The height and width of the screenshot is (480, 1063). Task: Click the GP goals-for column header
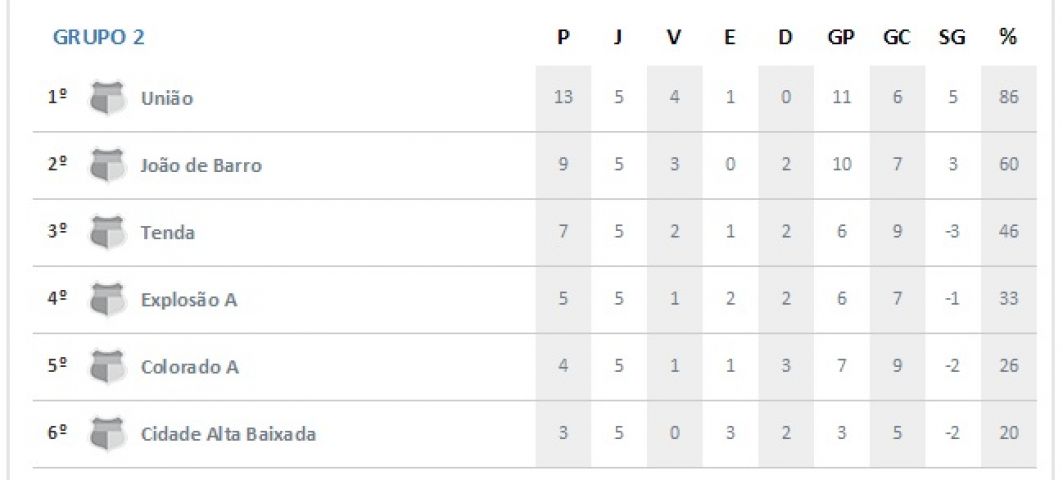[841, 37]
